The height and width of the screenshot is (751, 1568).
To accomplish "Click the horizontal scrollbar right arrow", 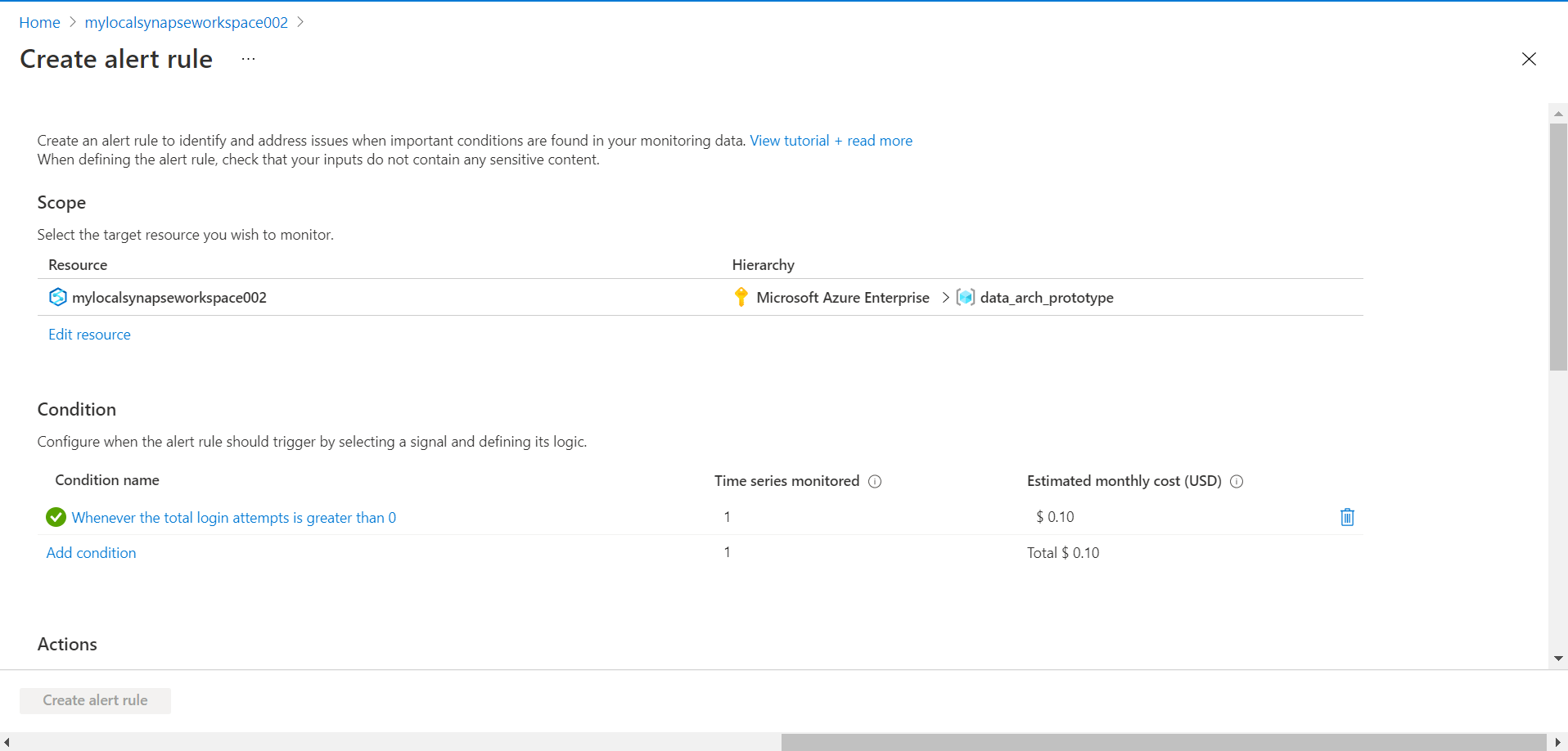I will point(1557,742).
